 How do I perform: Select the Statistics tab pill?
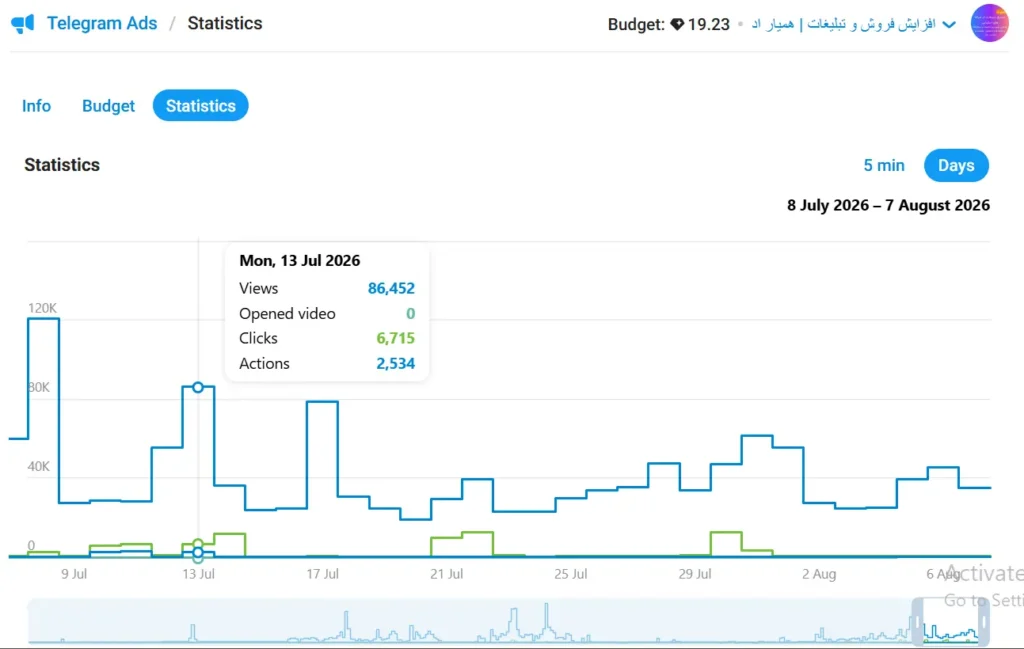pyautogui.click(x=200, y=106)
